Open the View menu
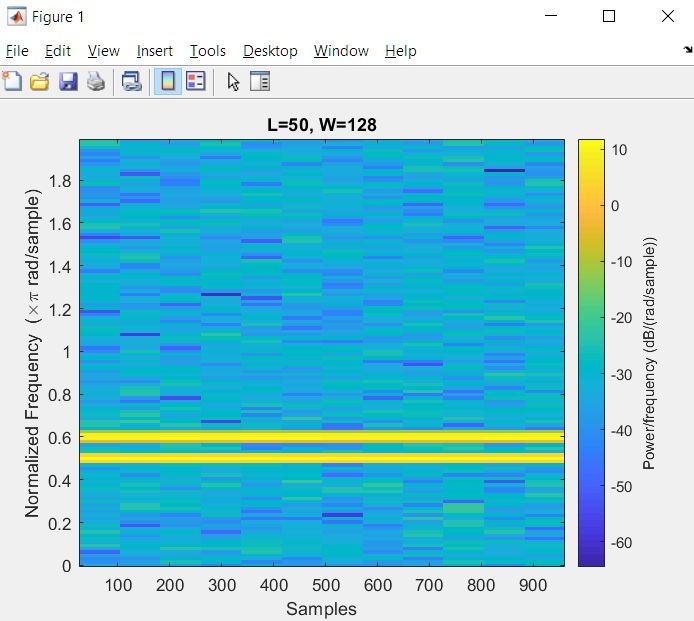The image size is (694, 621). pos(104,51)
